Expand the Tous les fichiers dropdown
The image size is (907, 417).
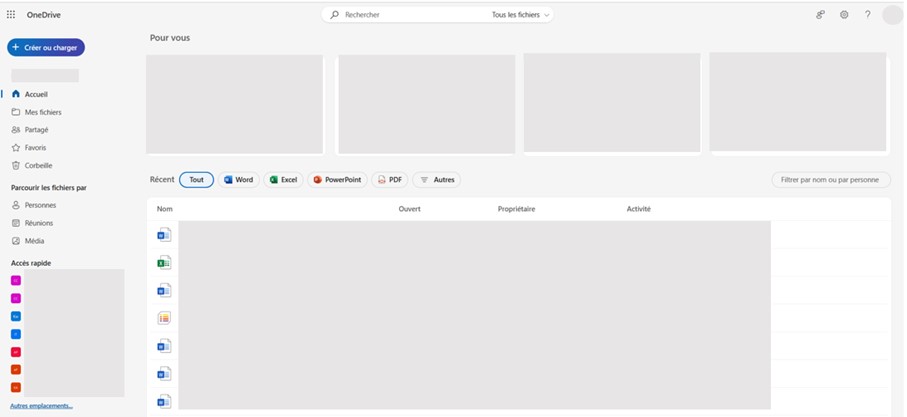tap(521, 15)
